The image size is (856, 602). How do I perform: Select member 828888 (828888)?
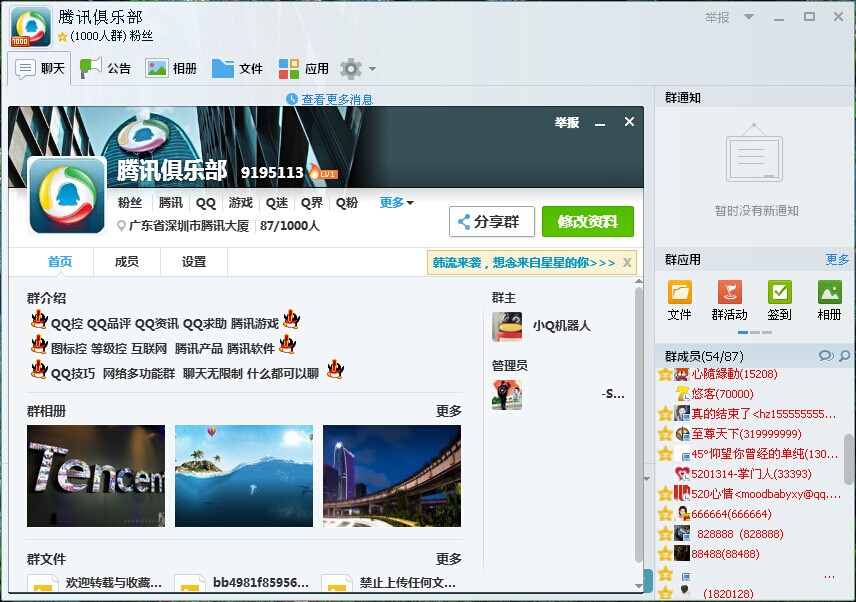tap(749, 534)
